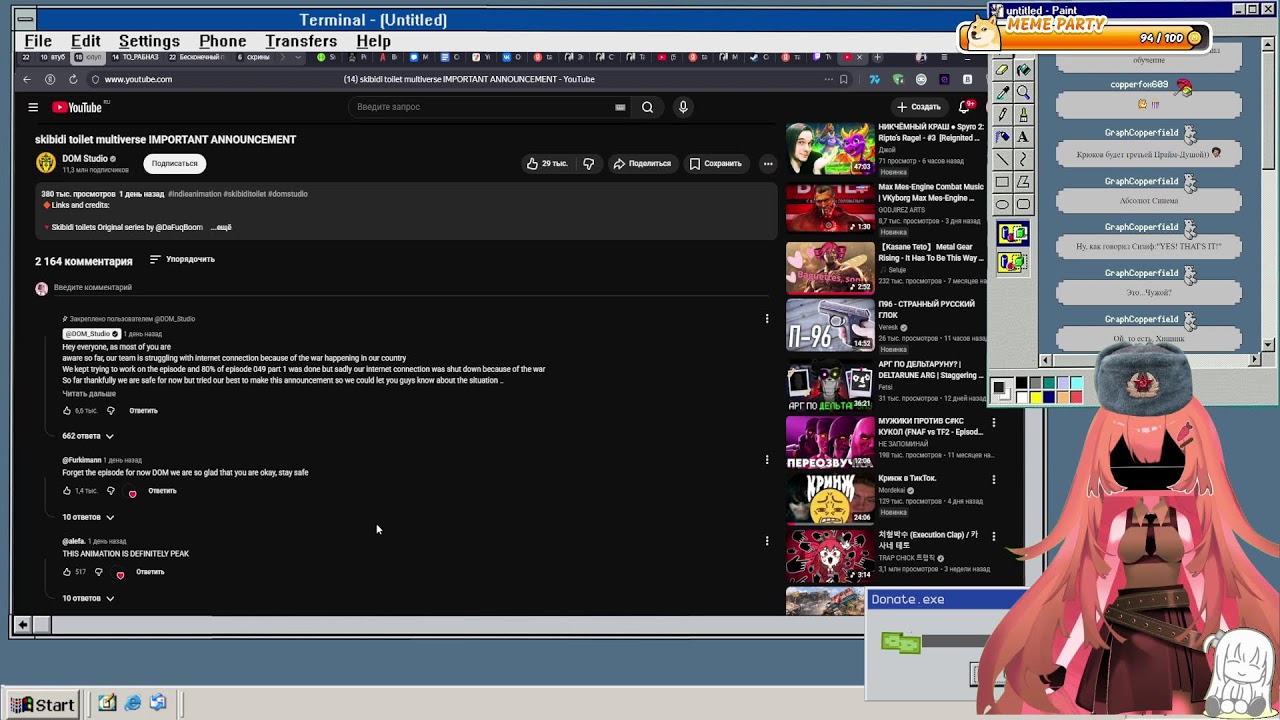The image size is (1280, 720).
Task: Pick the Eyedropper color picker tool
Action: click(1002, 92)
